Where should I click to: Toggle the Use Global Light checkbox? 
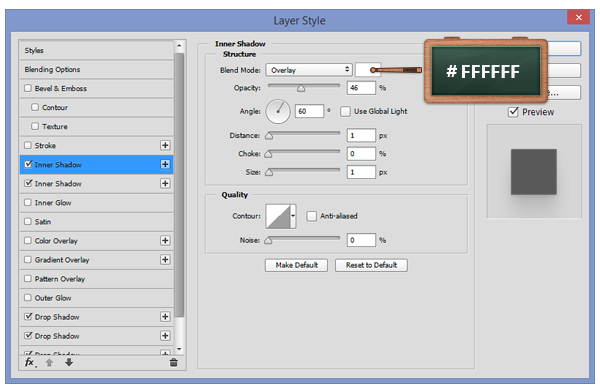point(345,111)
